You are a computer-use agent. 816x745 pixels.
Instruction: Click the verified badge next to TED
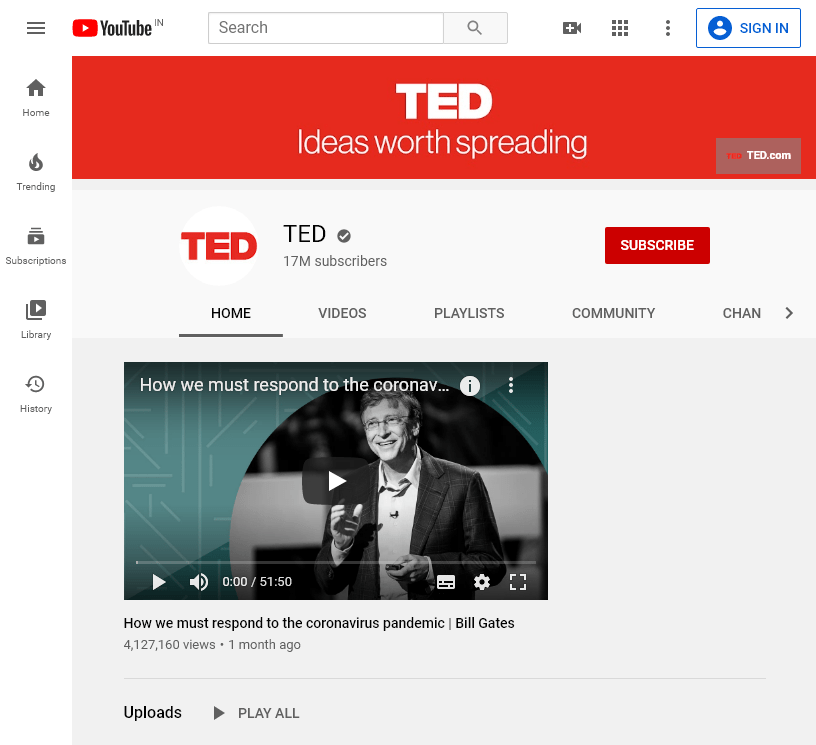344,236
